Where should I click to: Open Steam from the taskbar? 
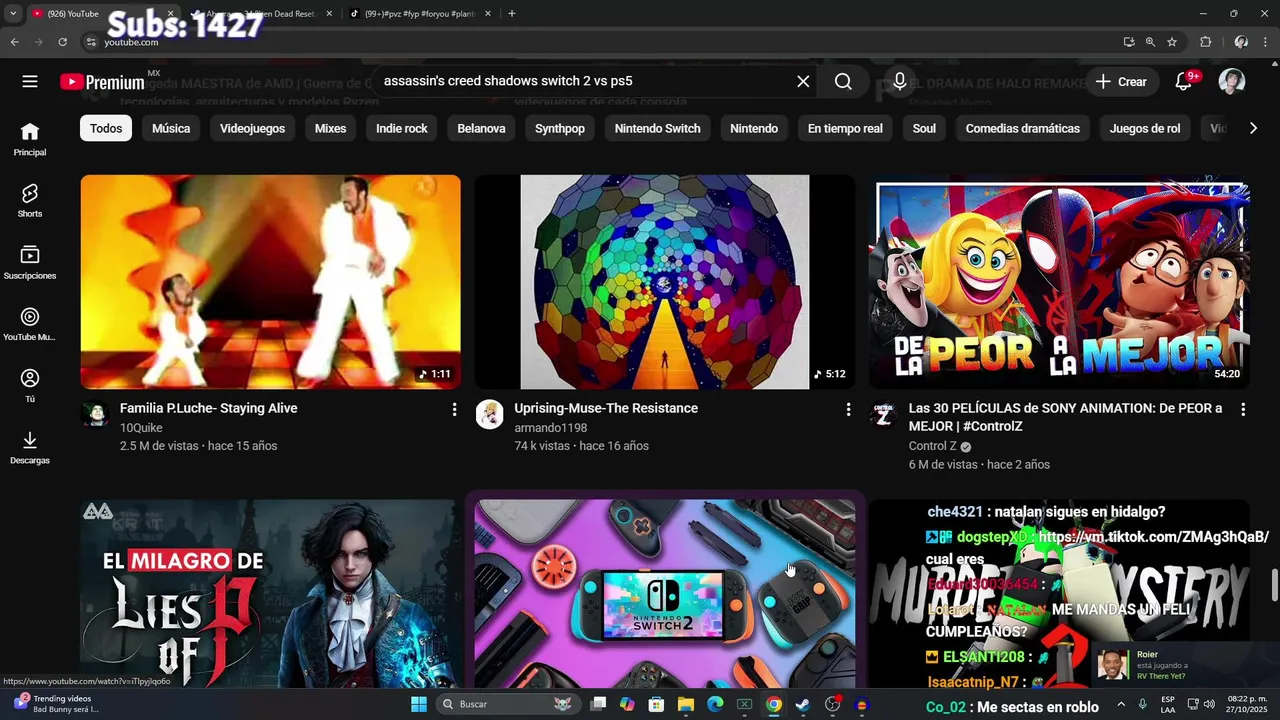tap(802, 704)
